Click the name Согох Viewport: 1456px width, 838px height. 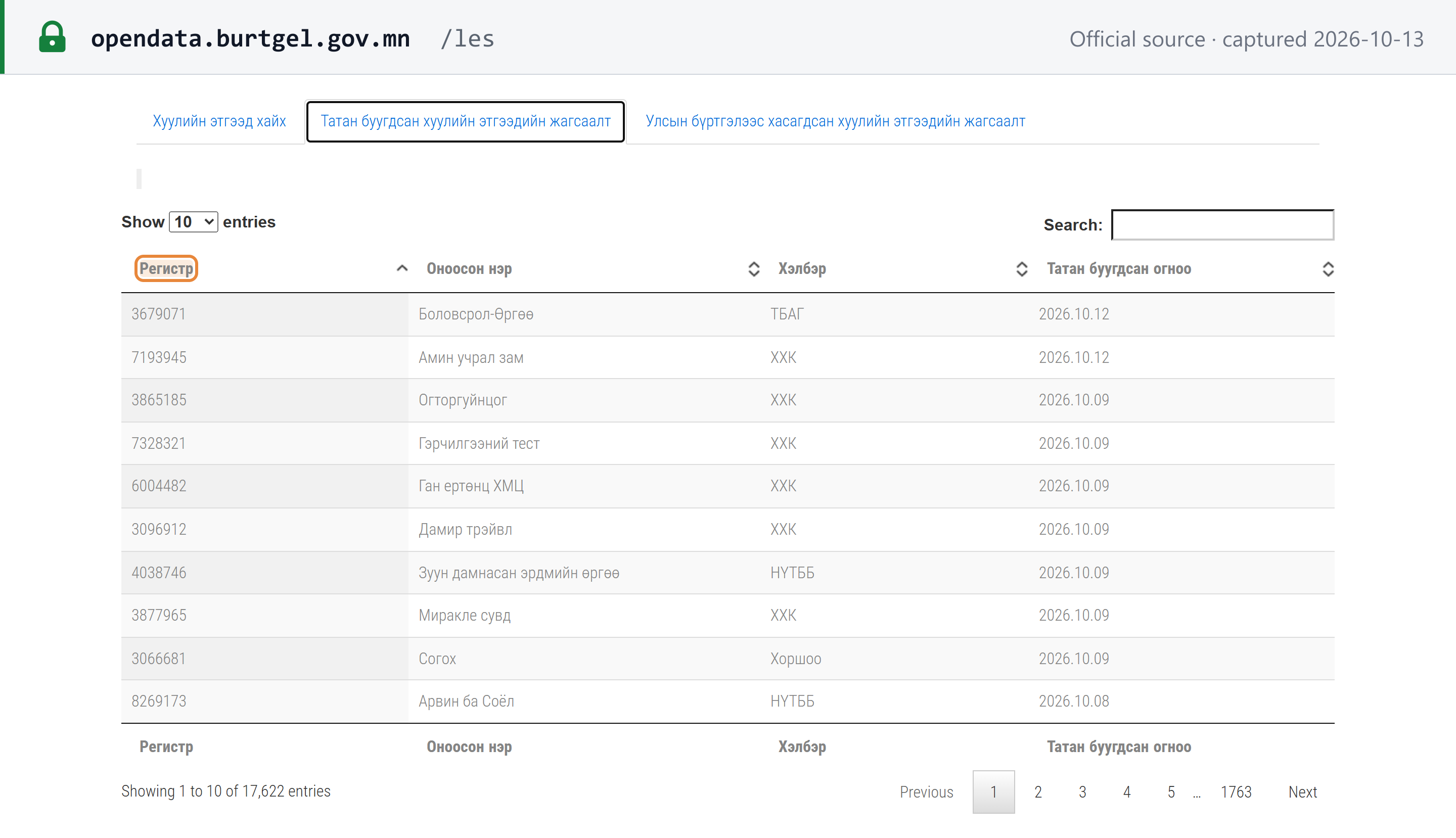[x=437, y=659]
